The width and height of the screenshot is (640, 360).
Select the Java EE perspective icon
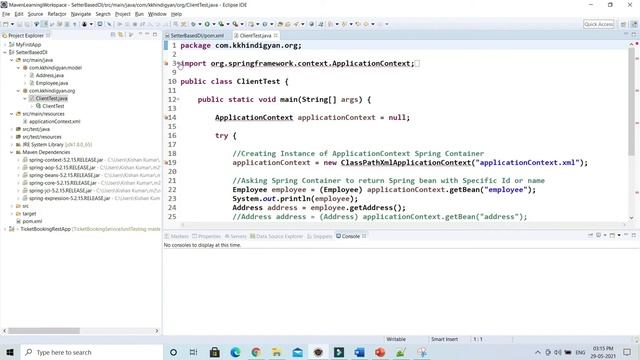pyautogui.click(x=634, y=24)
